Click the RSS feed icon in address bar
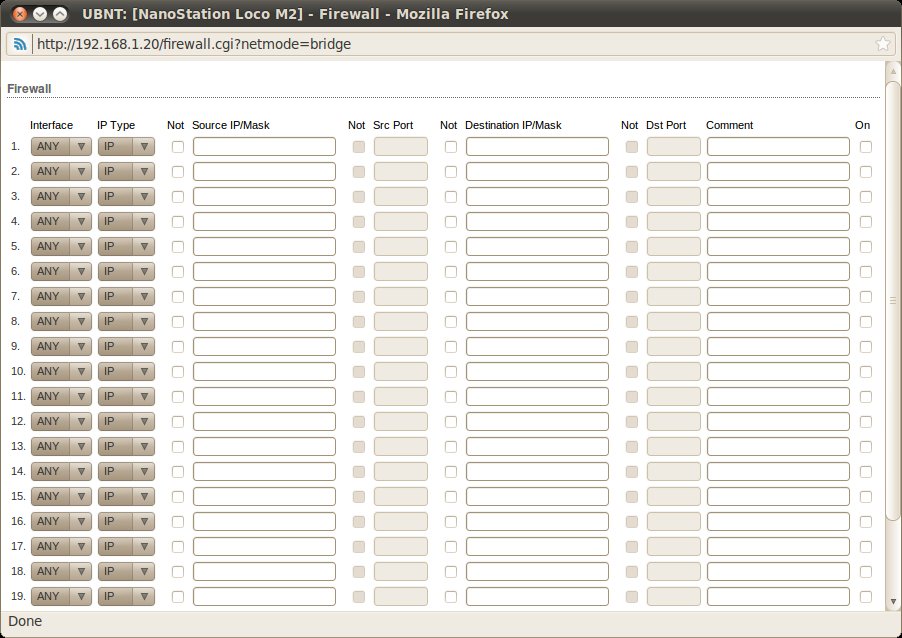902x638 pixels. pyautogui.click(x=20, y=44)
